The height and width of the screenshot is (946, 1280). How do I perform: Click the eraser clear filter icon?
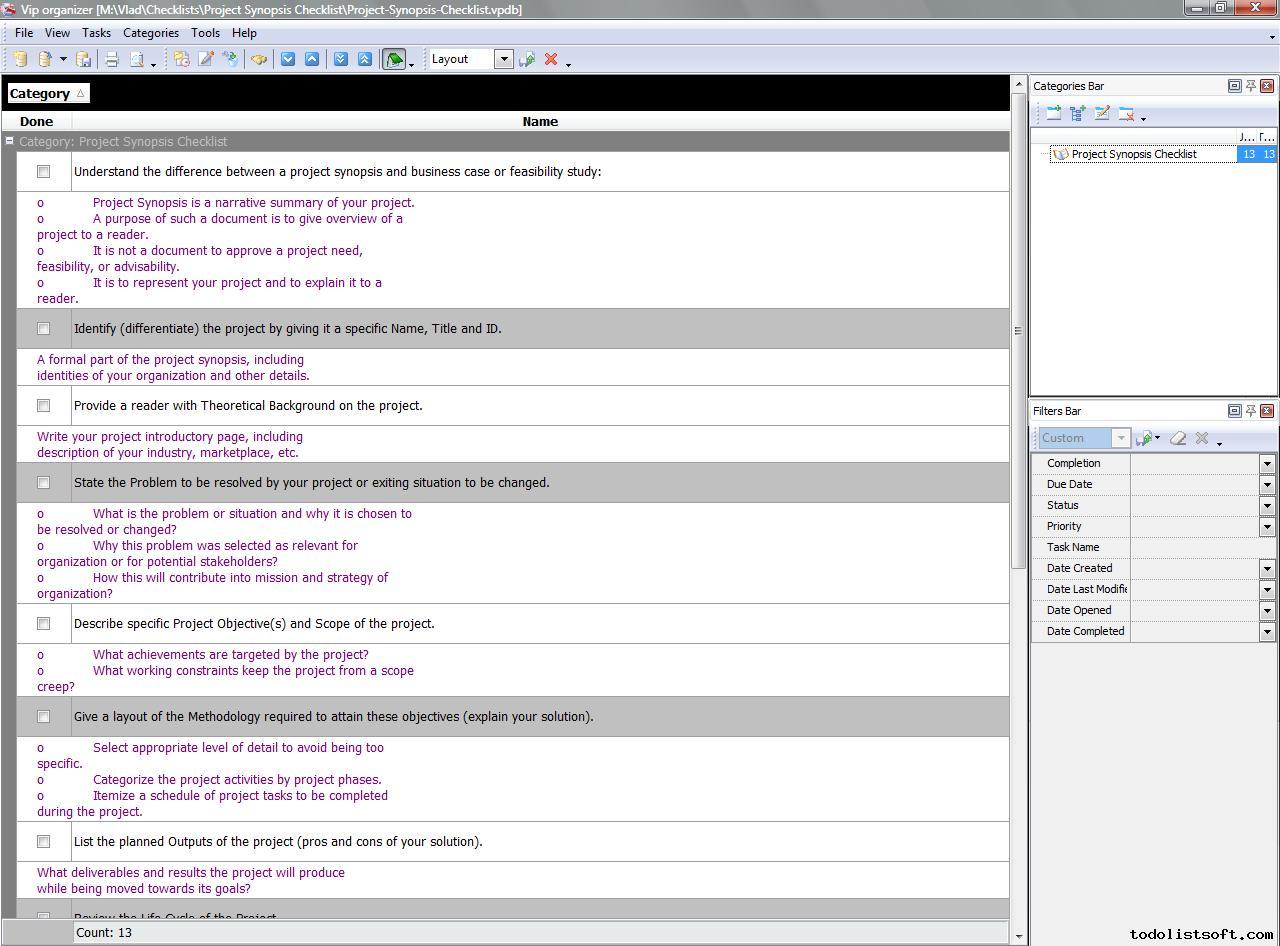(x=1178, y=438)
